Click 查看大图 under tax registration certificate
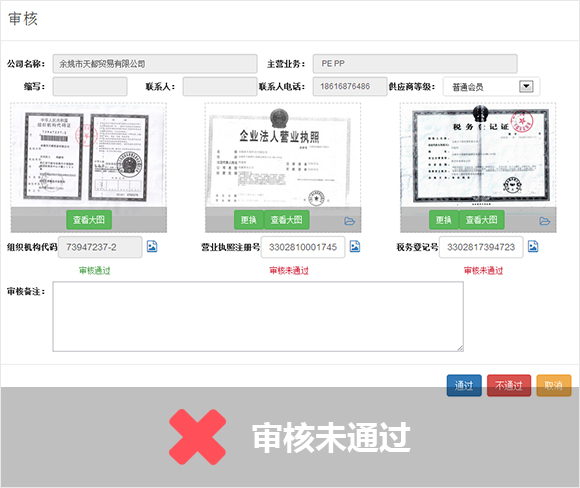580x488 pixels. tap(482, 220)
